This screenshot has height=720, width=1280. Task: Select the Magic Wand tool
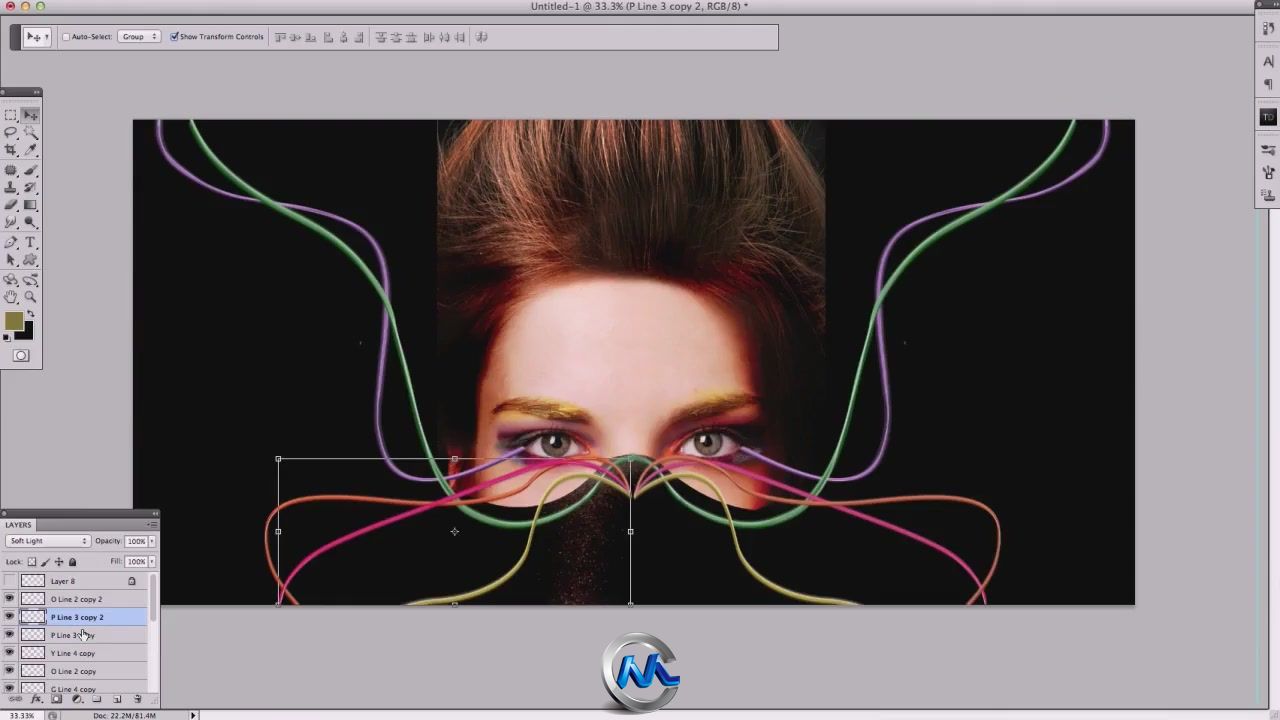(x=30, y=132)
